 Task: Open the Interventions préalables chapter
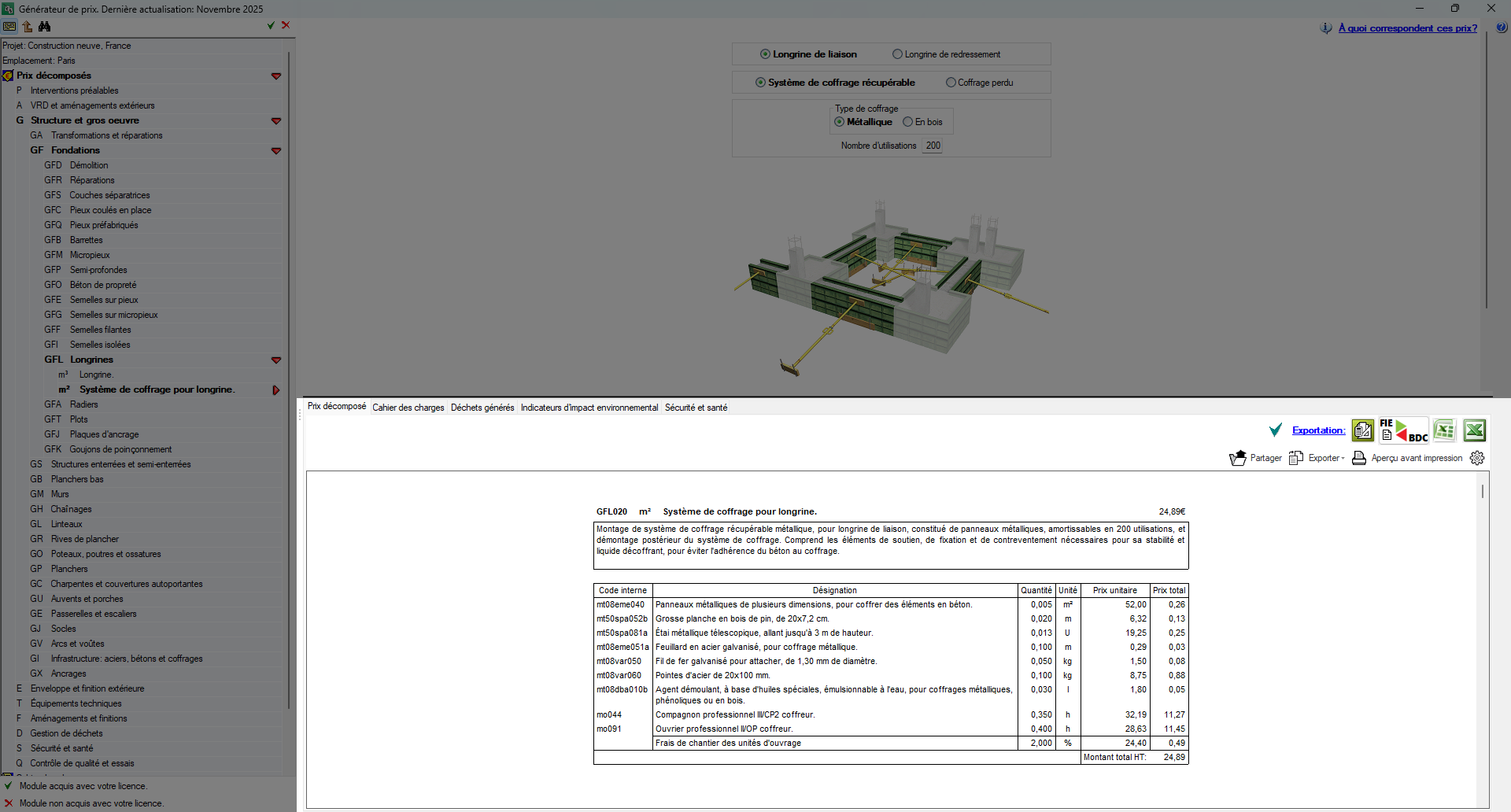pos(75,90)
